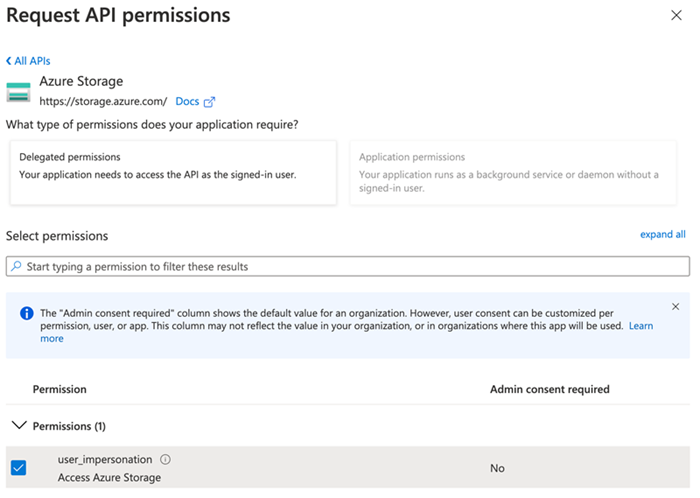Go back to All APIs

[x=32, y=61]
